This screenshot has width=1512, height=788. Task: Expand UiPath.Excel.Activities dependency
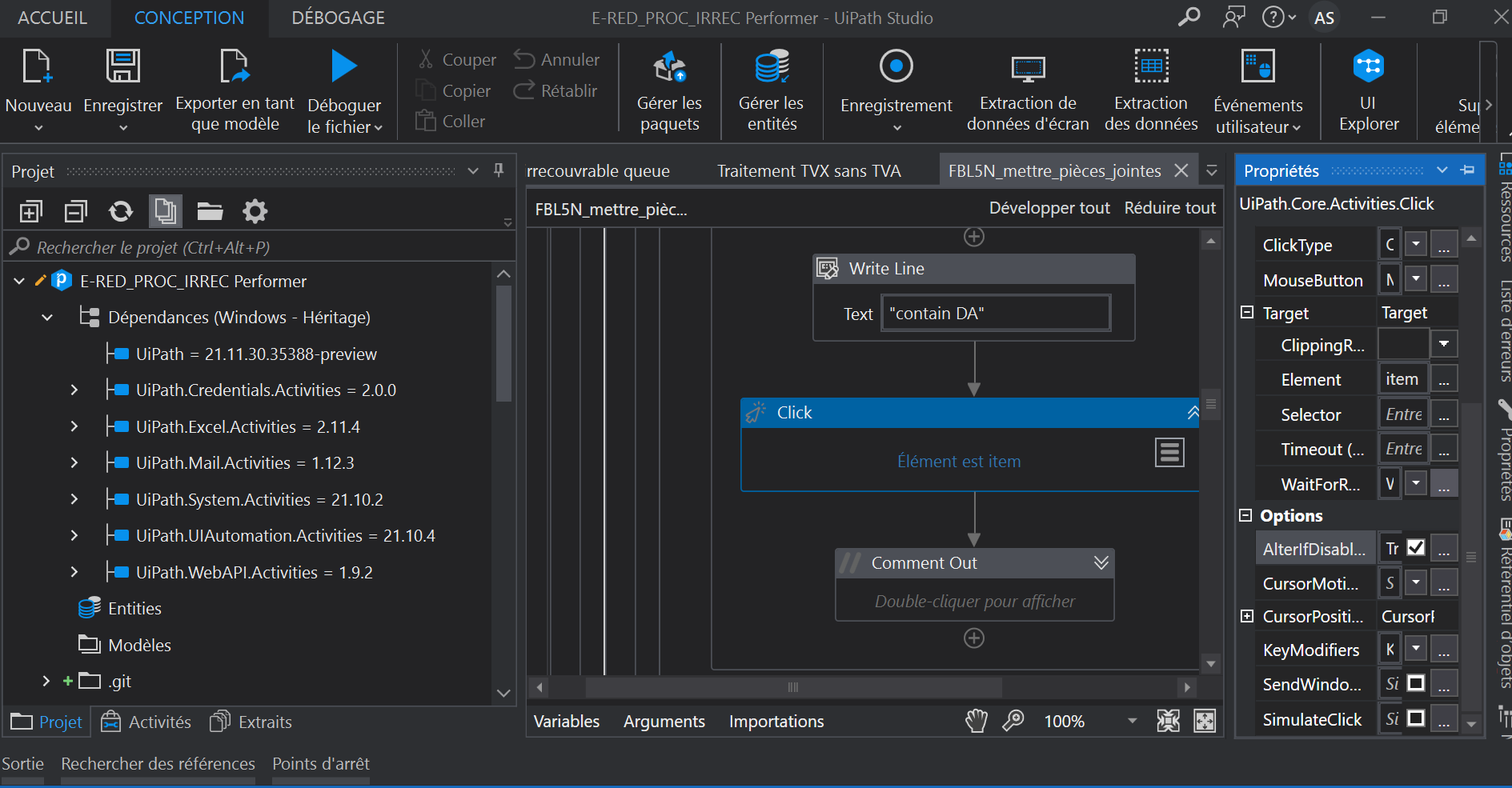pyautogui.click(x=74, y=426)
